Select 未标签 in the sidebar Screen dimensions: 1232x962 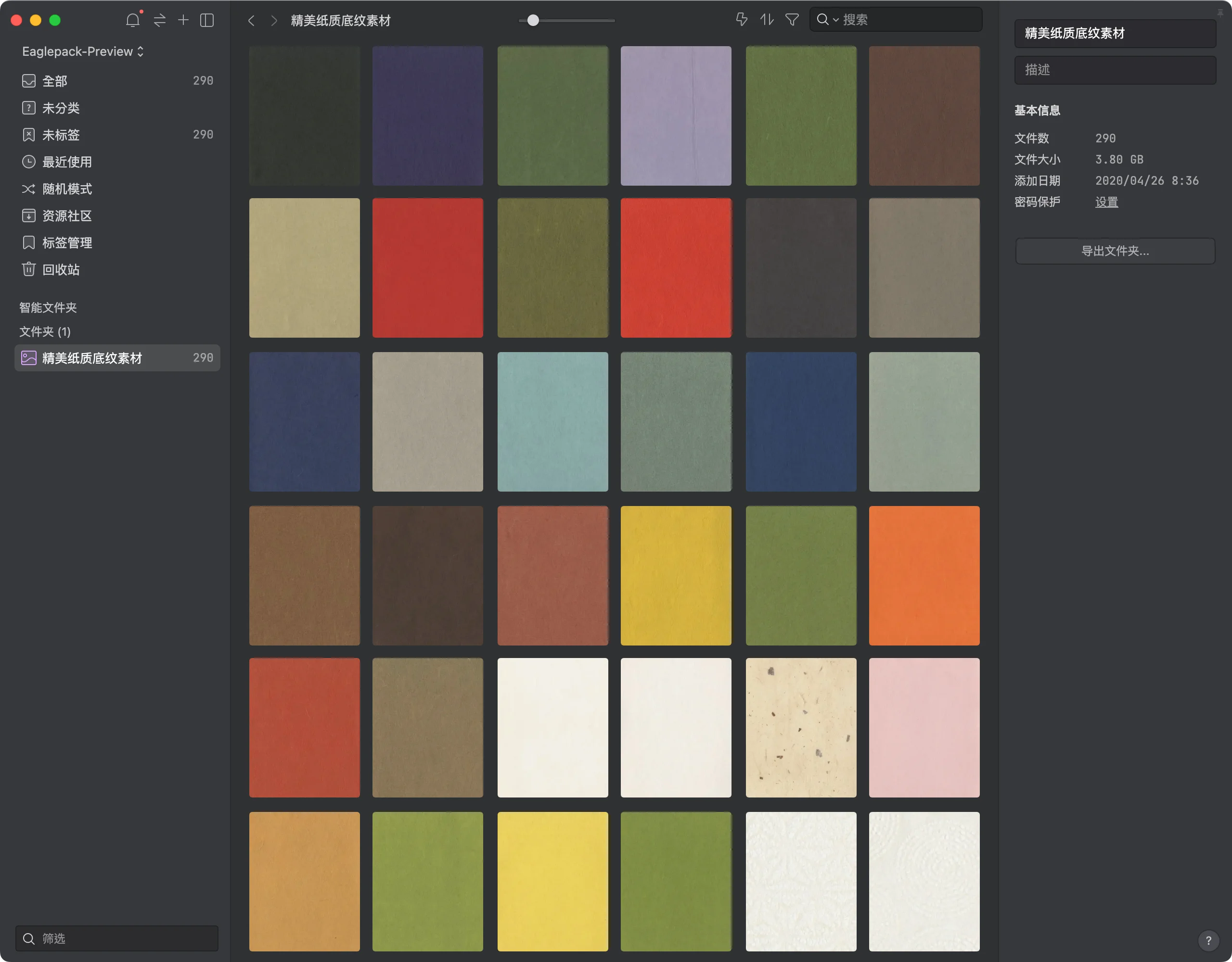click(117, 135)
